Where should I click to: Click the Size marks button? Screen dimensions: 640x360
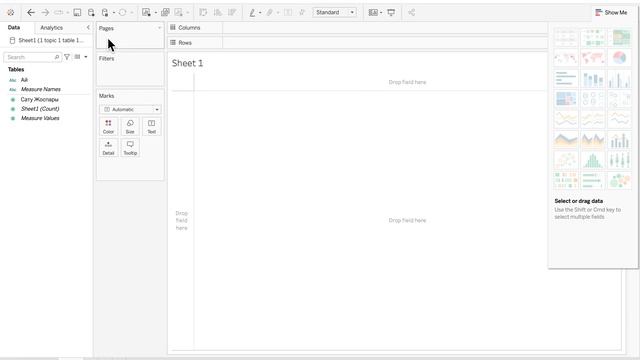tap(130, 127)
